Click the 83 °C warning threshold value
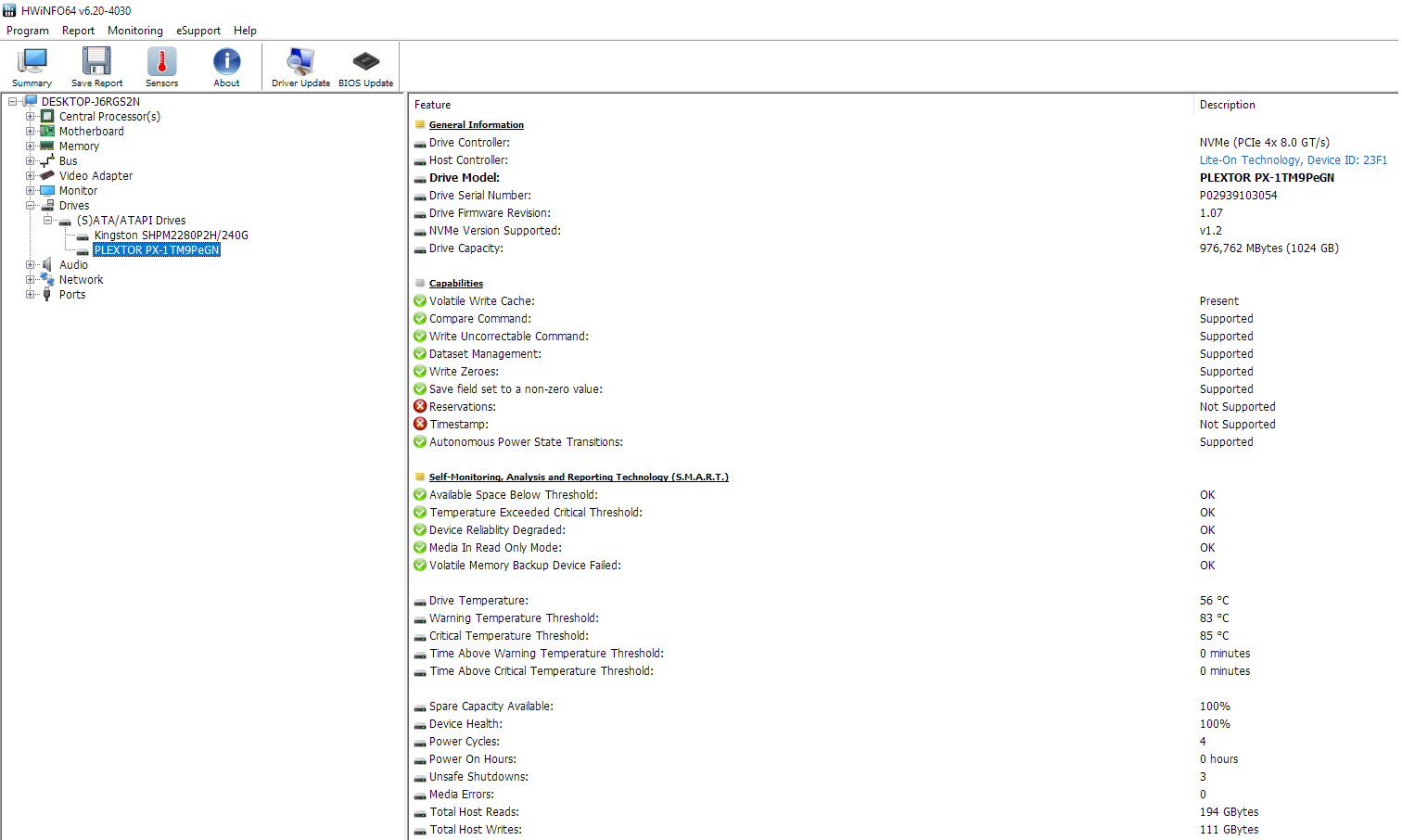The width and height of the screenshot is (1402, 840). 1214,618
